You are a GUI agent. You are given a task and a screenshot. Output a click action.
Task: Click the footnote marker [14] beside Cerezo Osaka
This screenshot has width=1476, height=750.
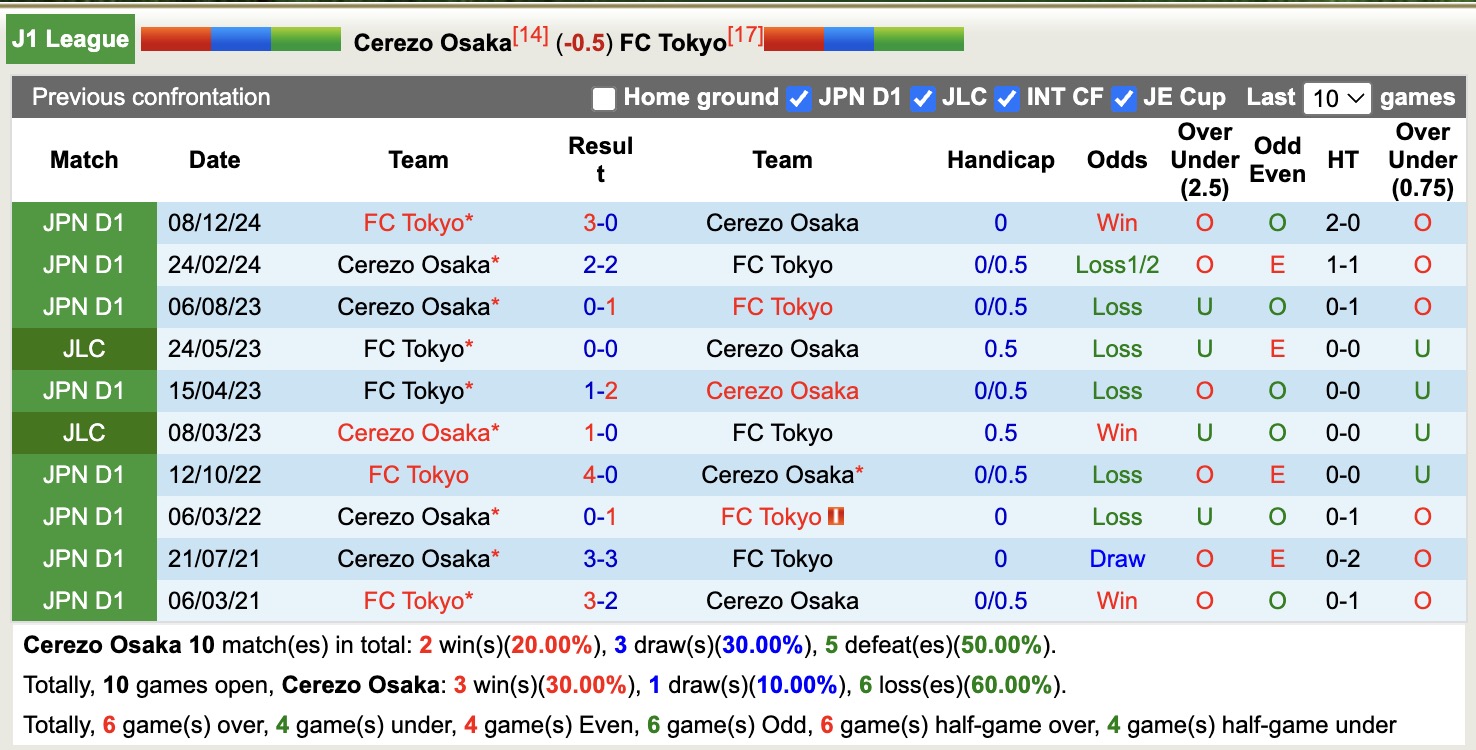point(533,32)
